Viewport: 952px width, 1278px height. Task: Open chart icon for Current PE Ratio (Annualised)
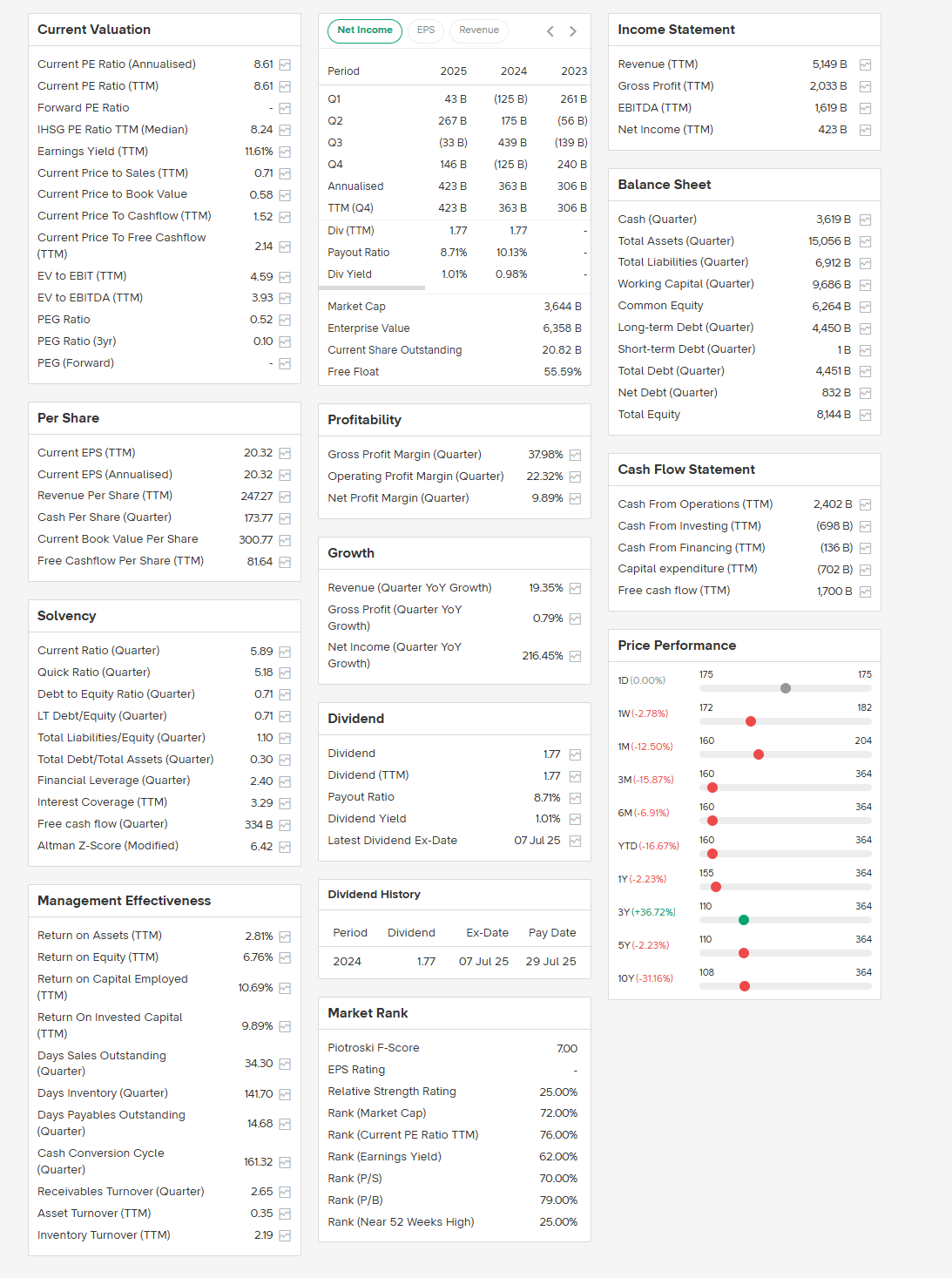point(285,65)
